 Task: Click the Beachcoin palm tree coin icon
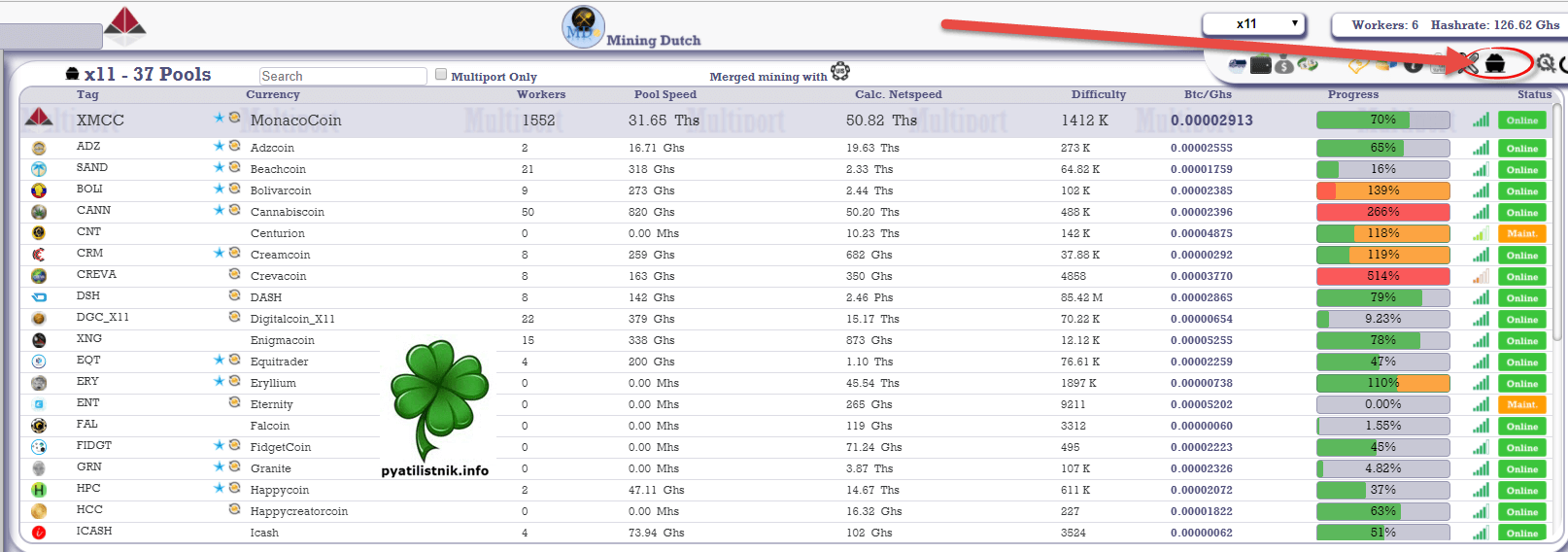tap(39, 169)
